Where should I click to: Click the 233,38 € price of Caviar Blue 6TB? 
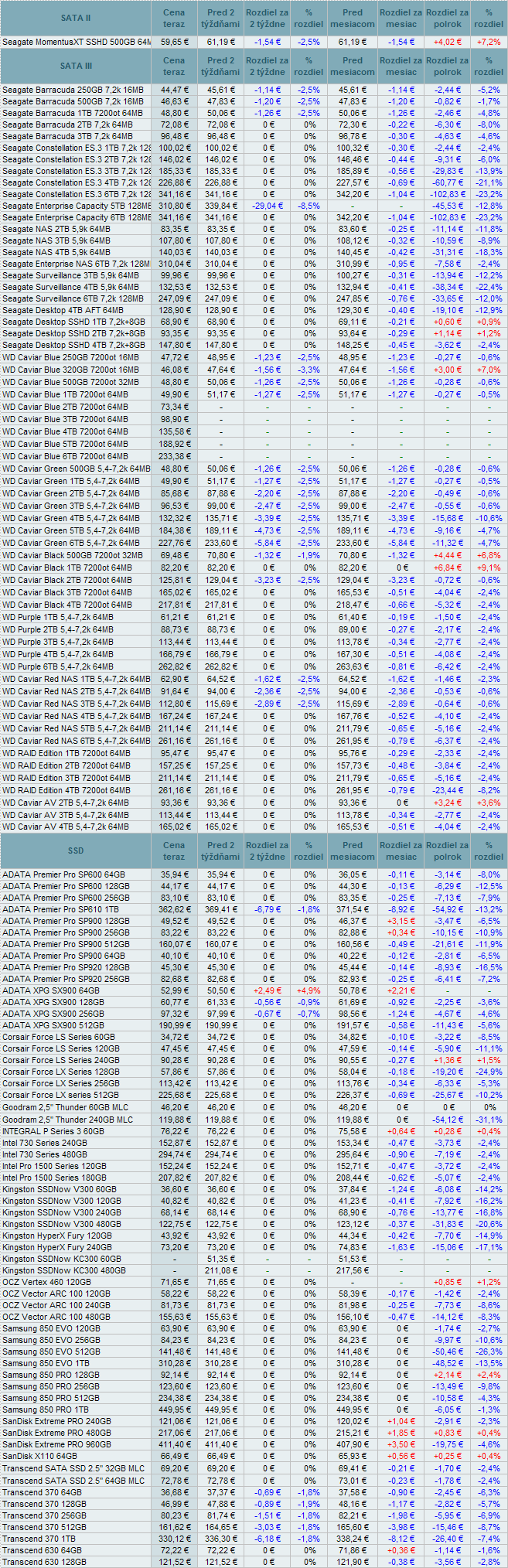click(175, 456)
